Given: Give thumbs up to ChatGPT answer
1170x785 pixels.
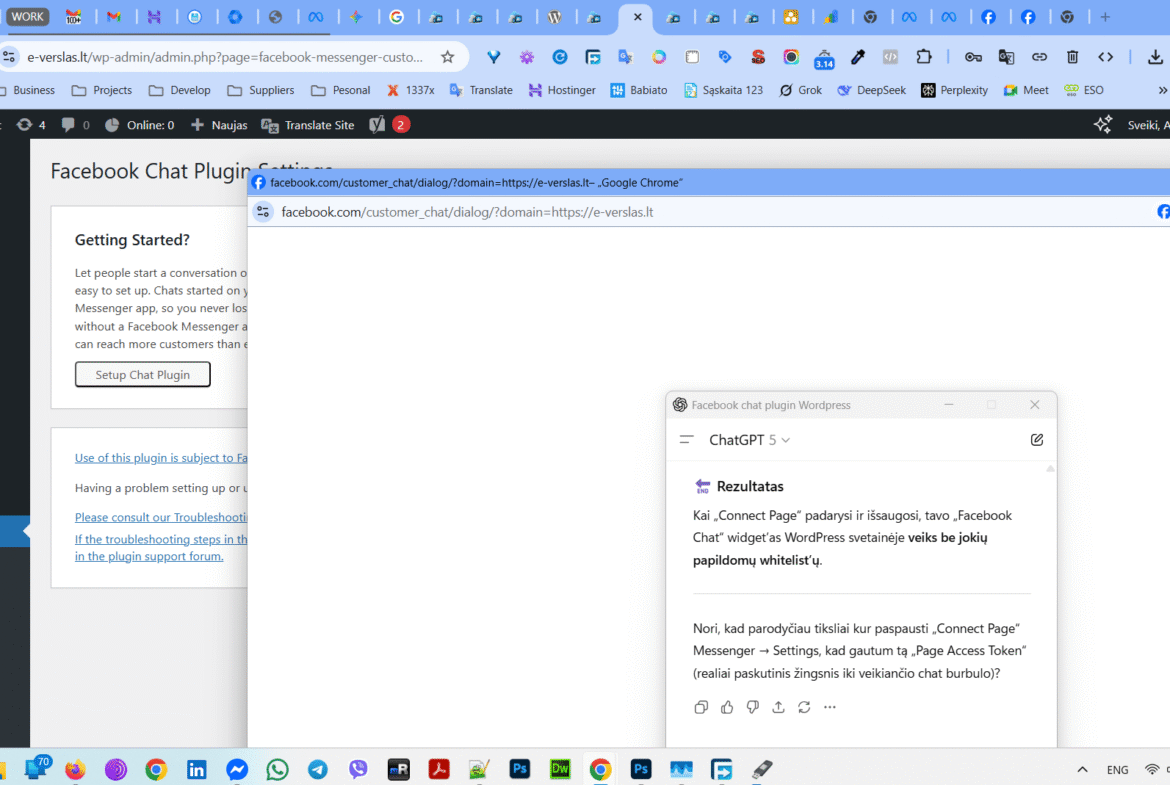Looking at the screenshot, I should [x=727, y=707].
